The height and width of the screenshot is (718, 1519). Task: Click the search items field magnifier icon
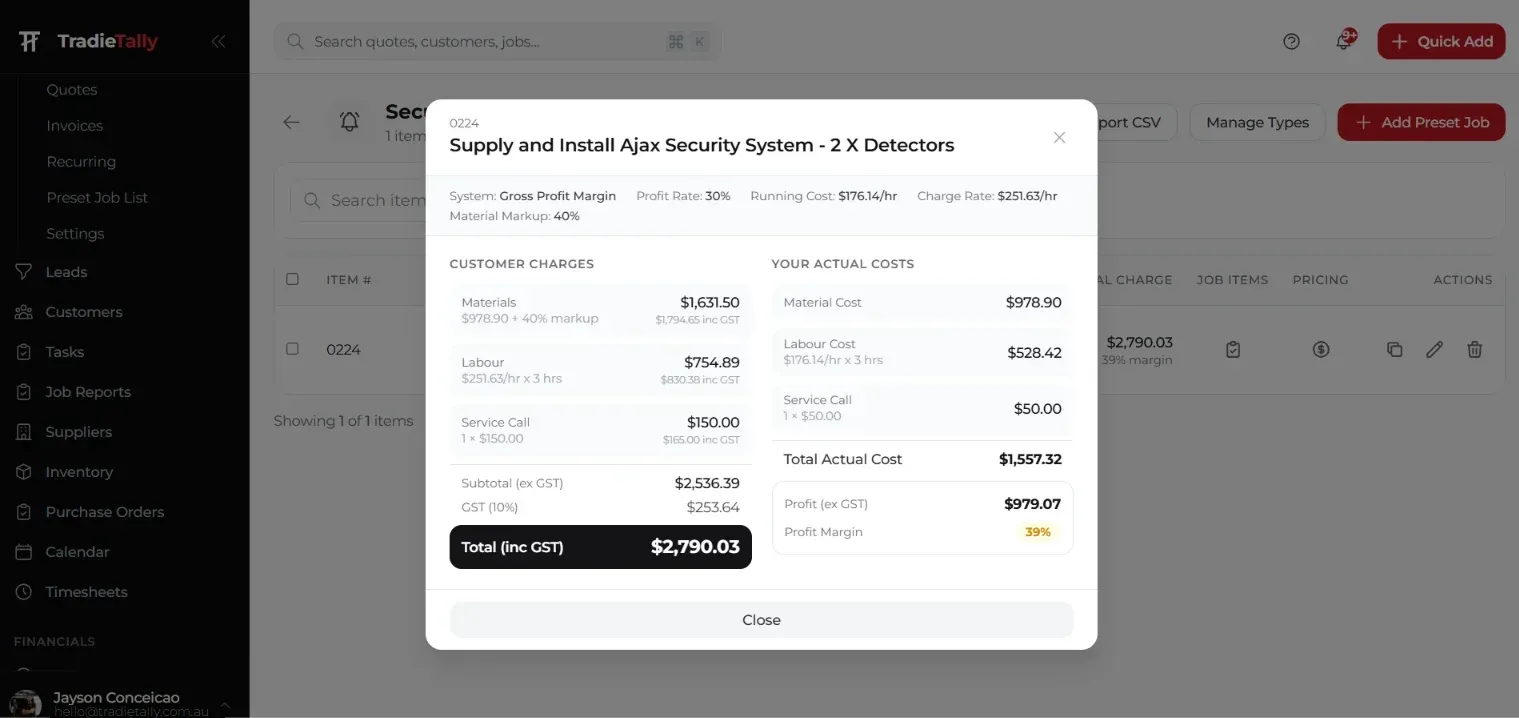(312, 200)
